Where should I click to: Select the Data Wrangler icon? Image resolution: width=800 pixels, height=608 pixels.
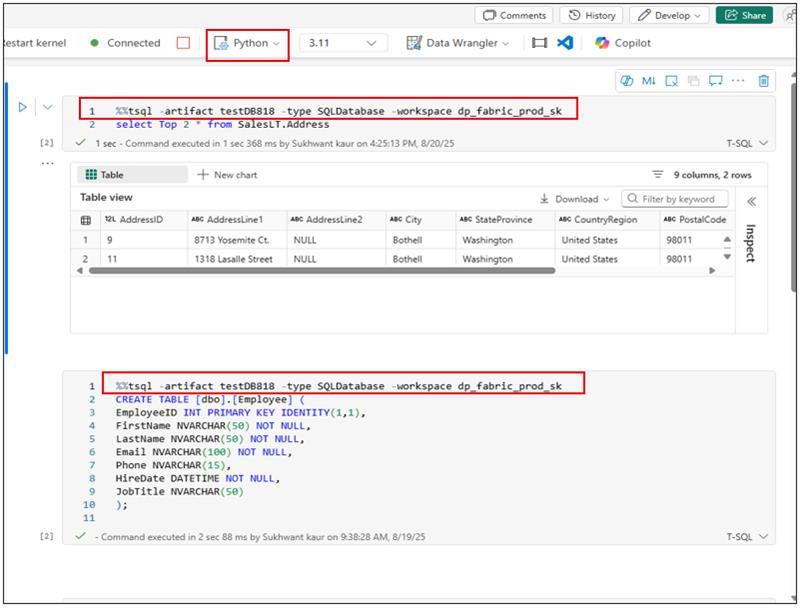(x=415, y=43)
